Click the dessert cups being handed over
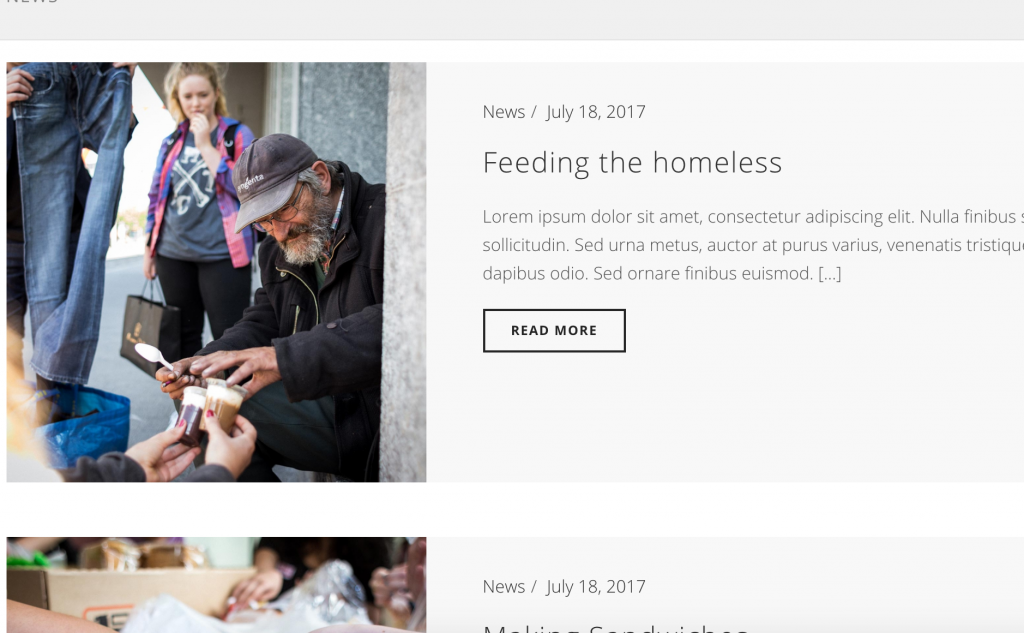1024x633 pixels. pyautogui.click(x=210, y=410)
